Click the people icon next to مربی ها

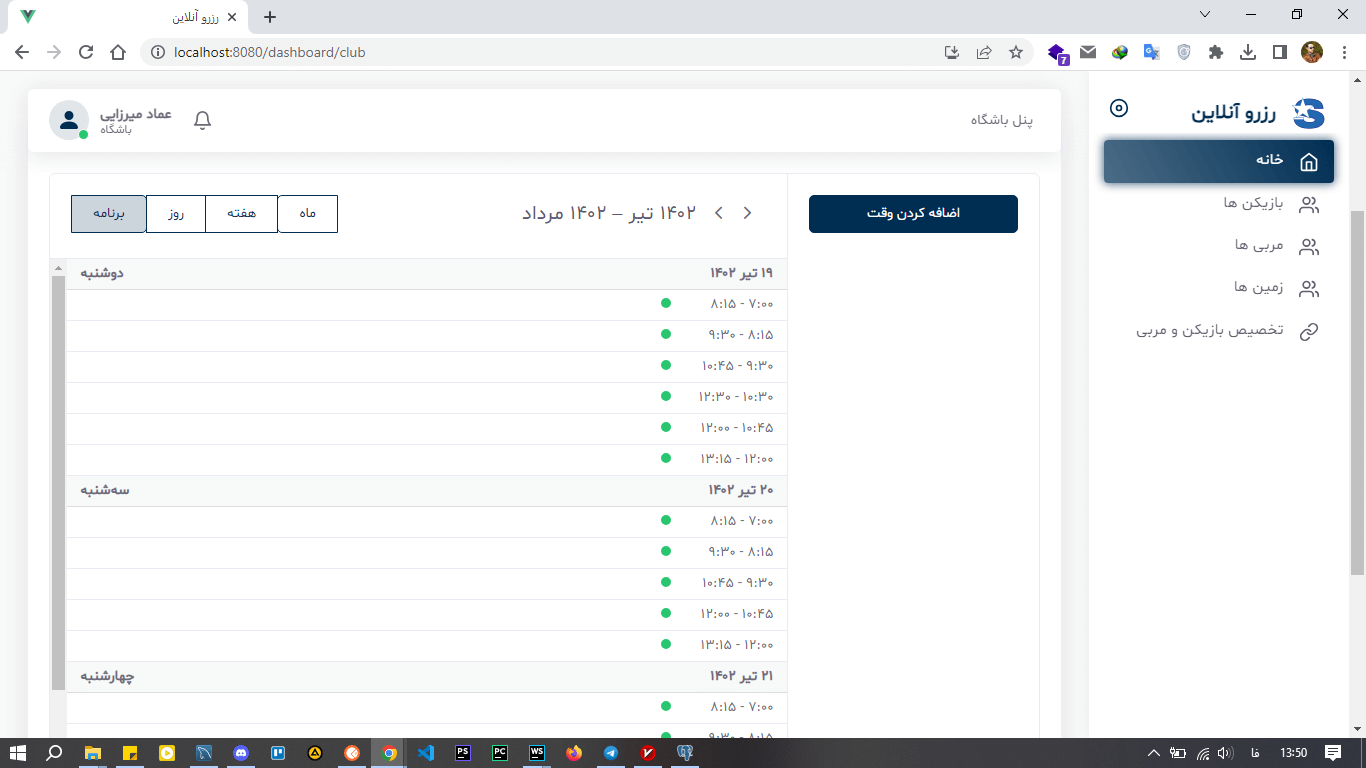tap(1308, 247)
